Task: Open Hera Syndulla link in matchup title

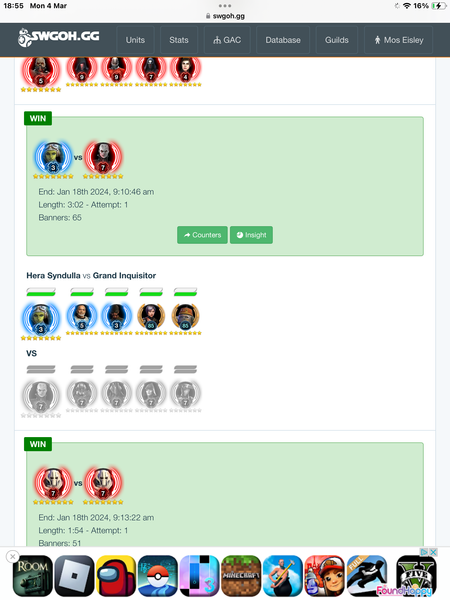Action: (53, 276)
